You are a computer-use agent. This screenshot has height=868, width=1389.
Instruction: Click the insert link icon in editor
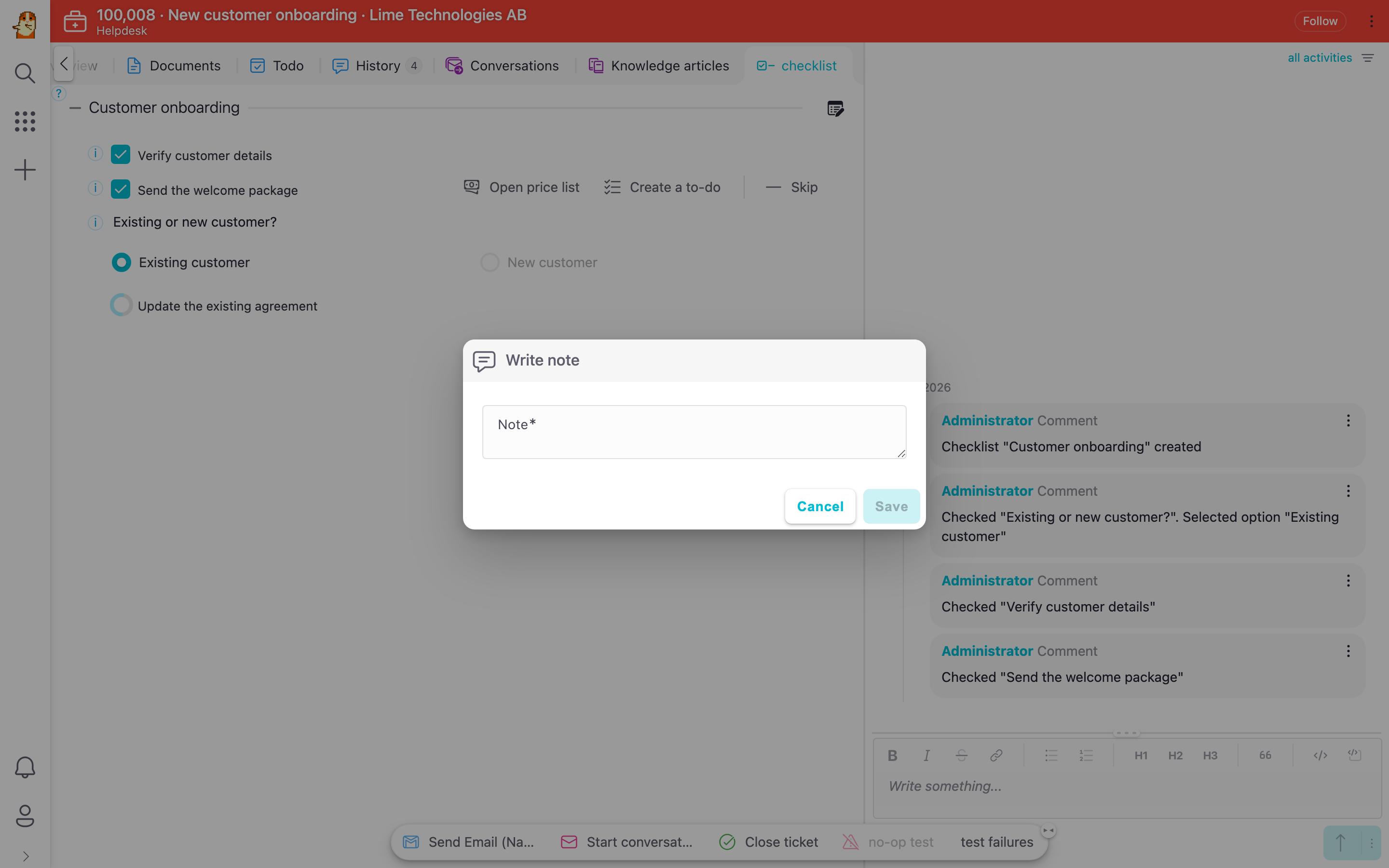click(996, 756)
